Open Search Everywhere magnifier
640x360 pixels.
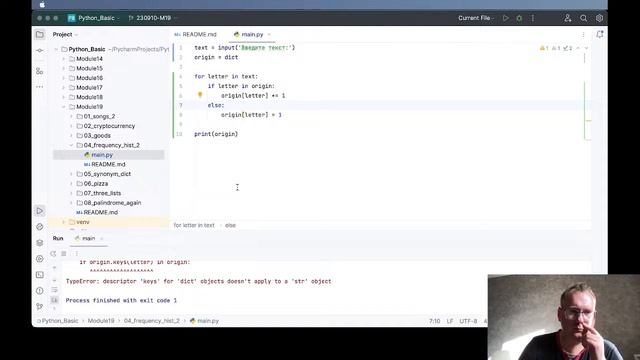click(x=584, y=18)
